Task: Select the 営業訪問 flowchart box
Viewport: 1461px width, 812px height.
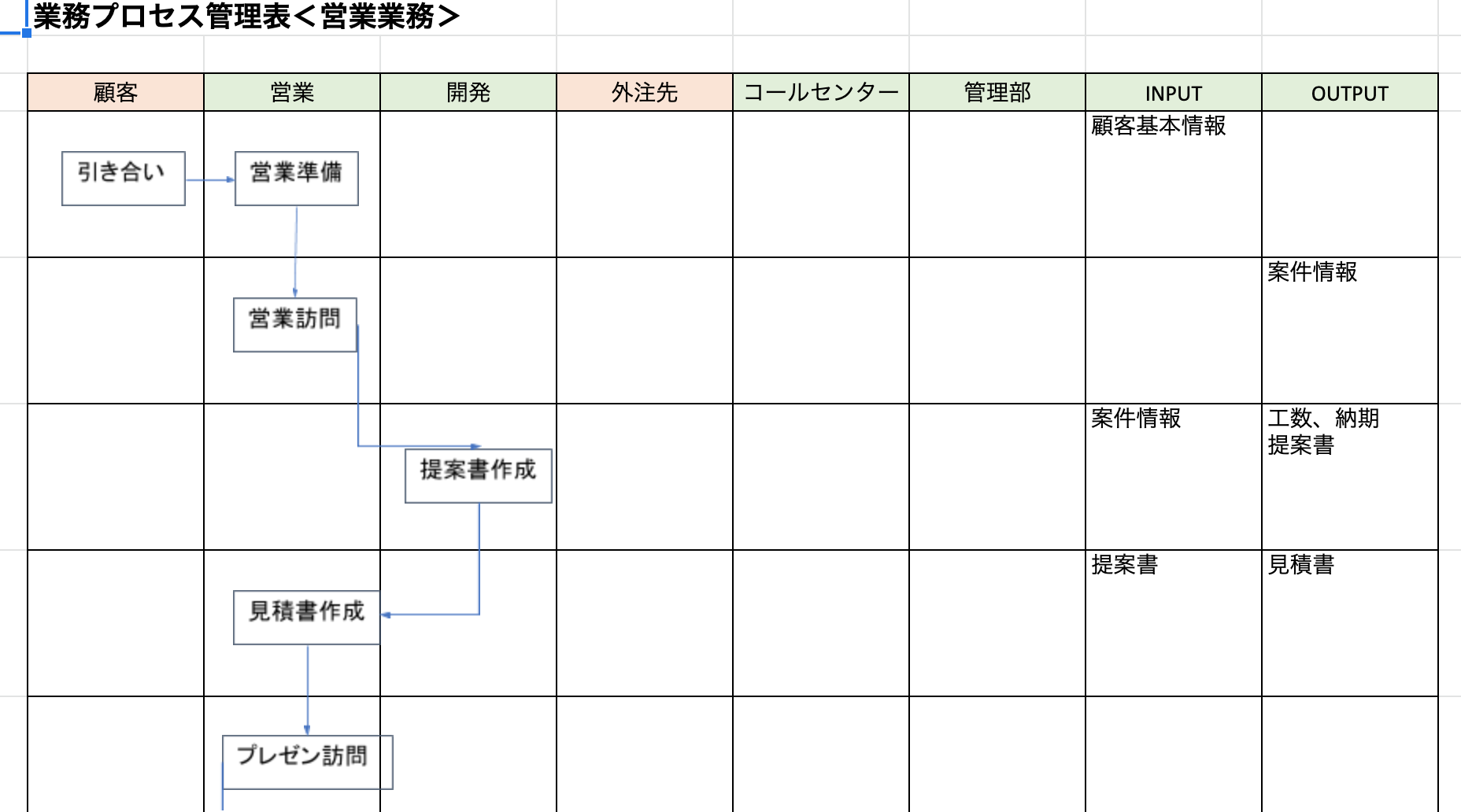Action: pyautogui.click(x=295, y=324)
